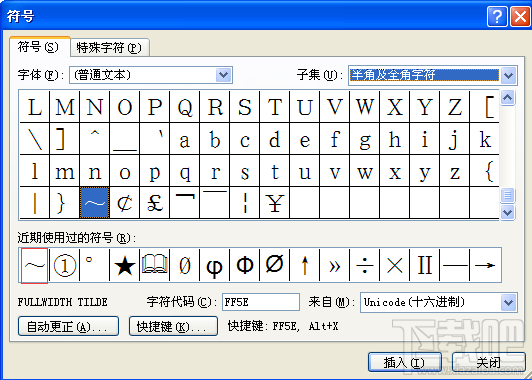The height and width of the screenshot is (380, 532).
Task: Pick recently used Ø symbol
Action: pos(274,265)
